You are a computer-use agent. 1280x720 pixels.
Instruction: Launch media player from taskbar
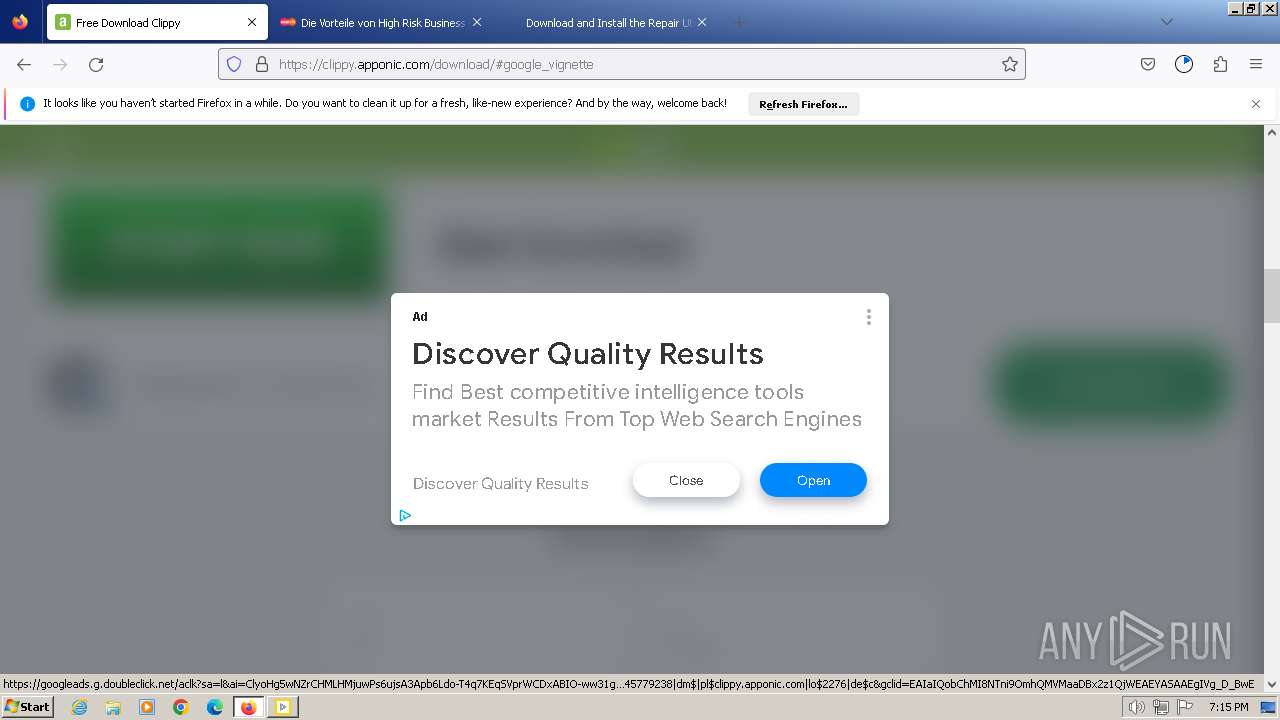click(147, 707)
